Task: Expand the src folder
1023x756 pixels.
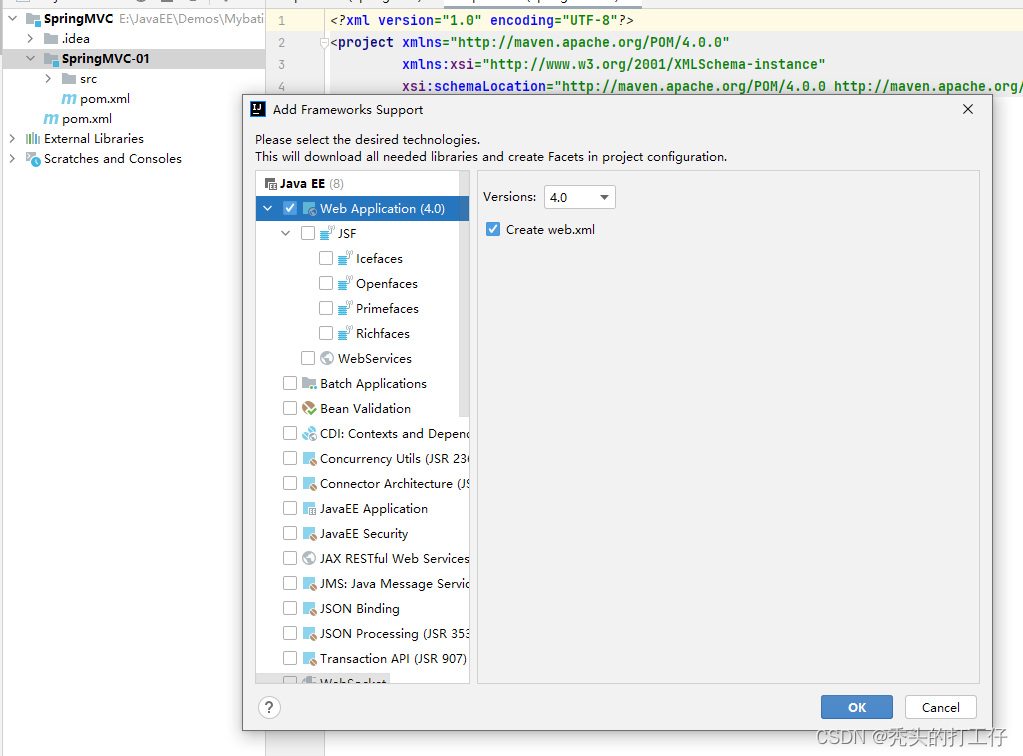Action: [x=48, y=78]
